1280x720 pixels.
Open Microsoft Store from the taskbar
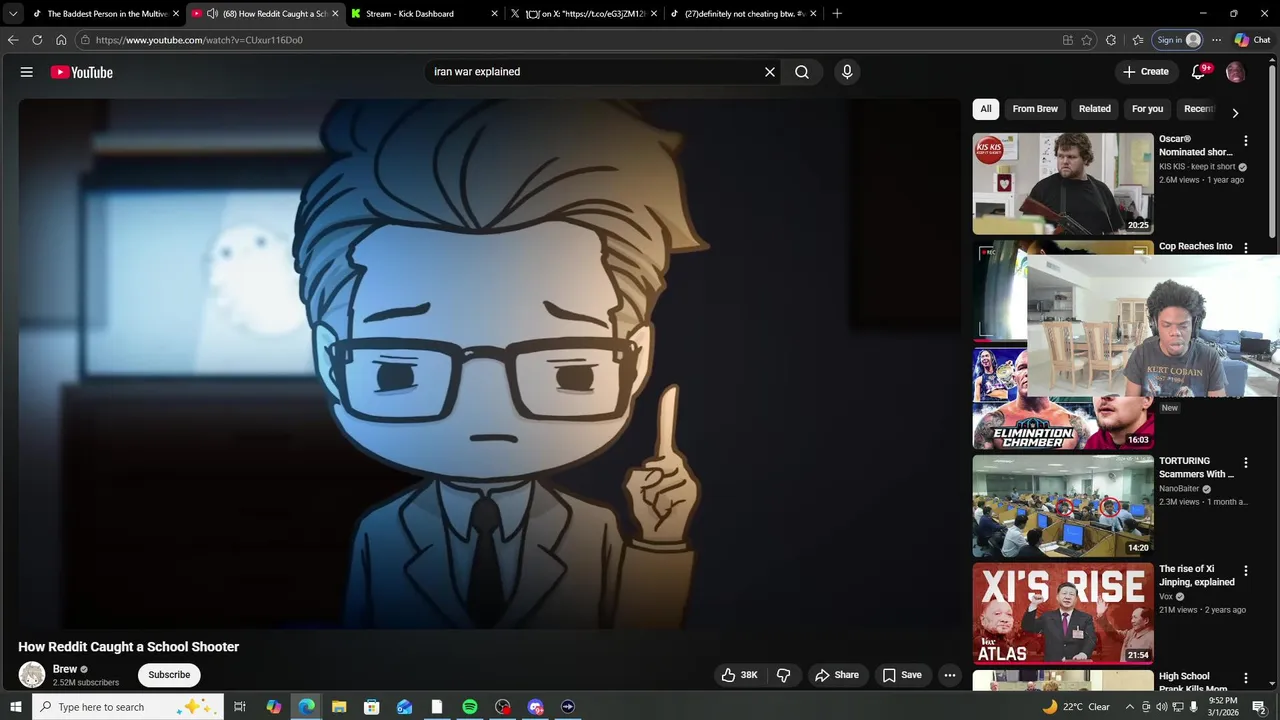(371, 707)
